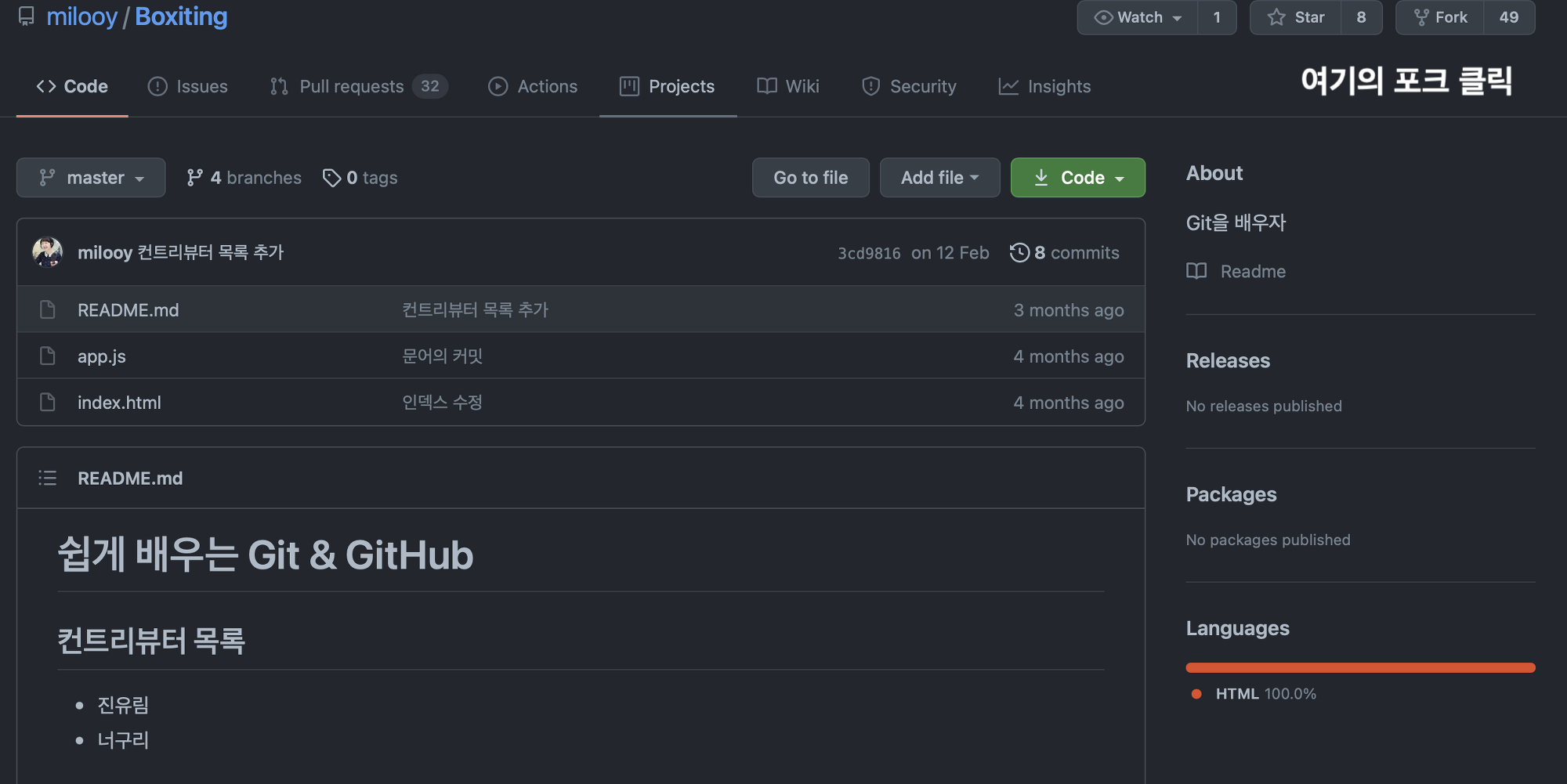This screenshot has width=1567, height=784.
Task: Open the Wiki tab
Action: pyautogui.click(x=788, y=86)
